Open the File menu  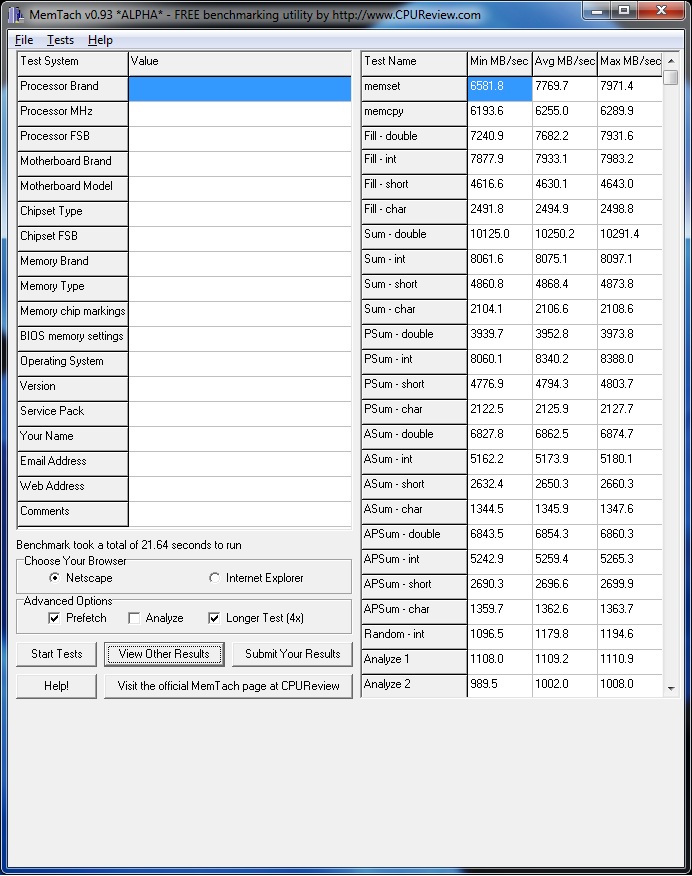tap(23, 40)
